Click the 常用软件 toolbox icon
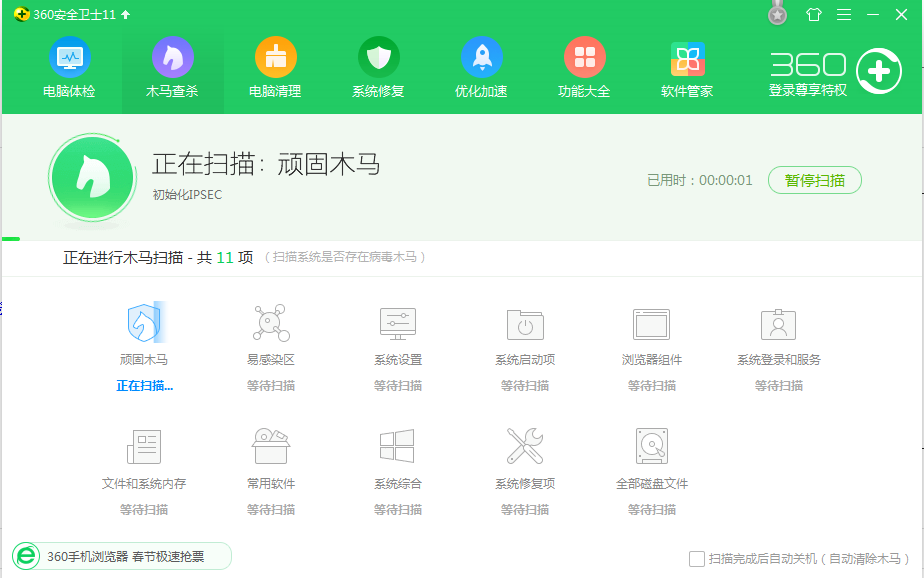The image size is (924, 578). click(x=271, y=446)
